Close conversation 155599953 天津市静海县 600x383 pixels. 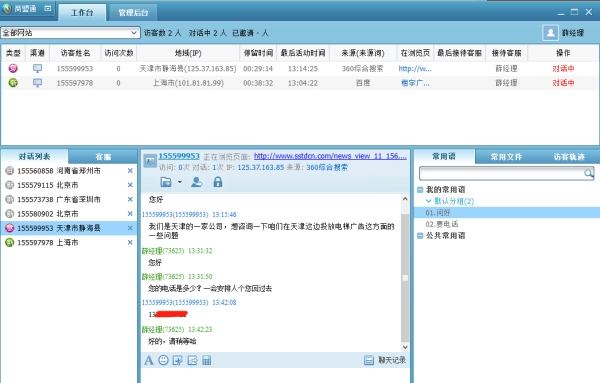[130, 228]
